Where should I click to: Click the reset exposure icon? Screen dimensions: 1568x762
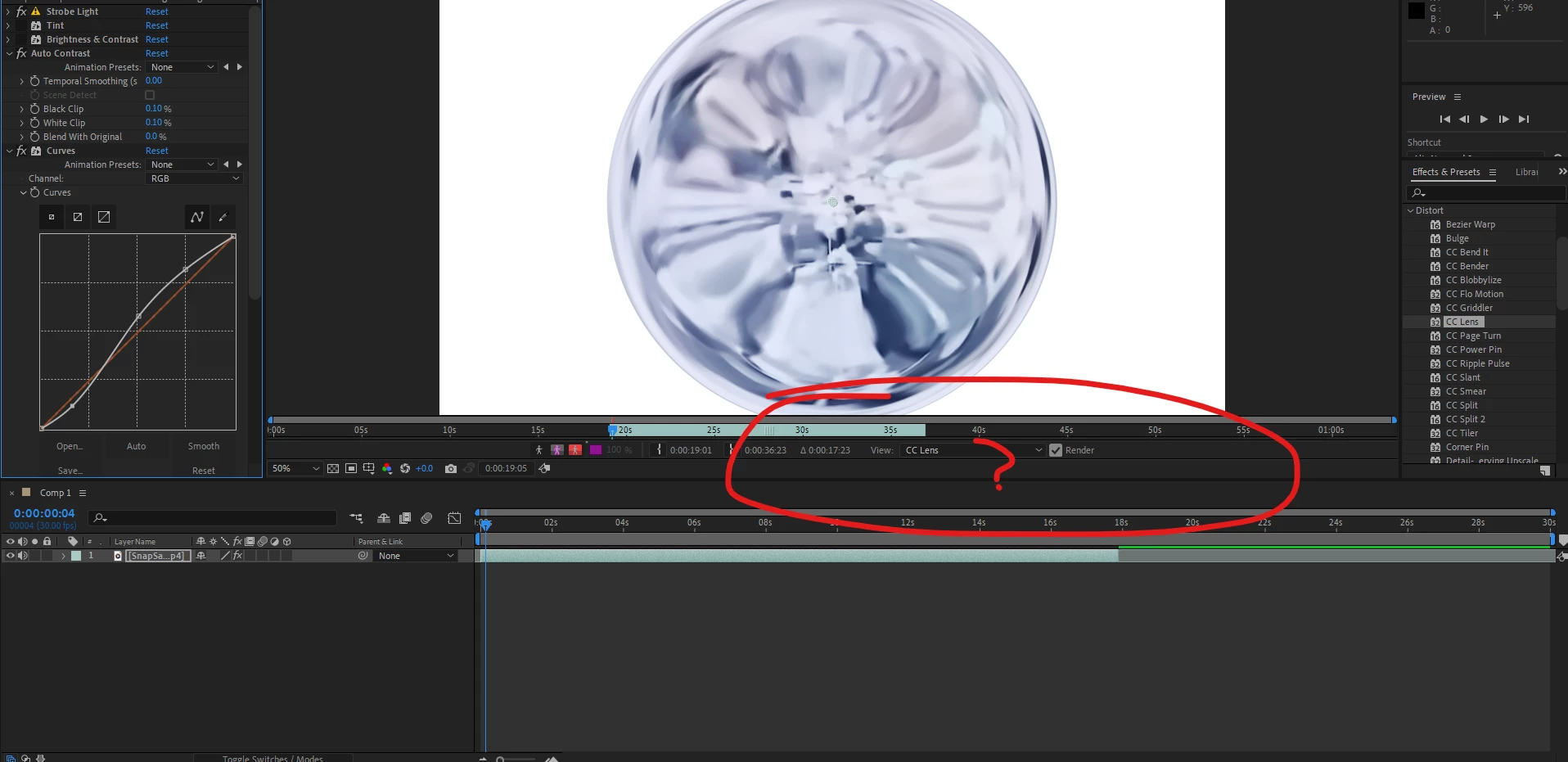[405, 469]
